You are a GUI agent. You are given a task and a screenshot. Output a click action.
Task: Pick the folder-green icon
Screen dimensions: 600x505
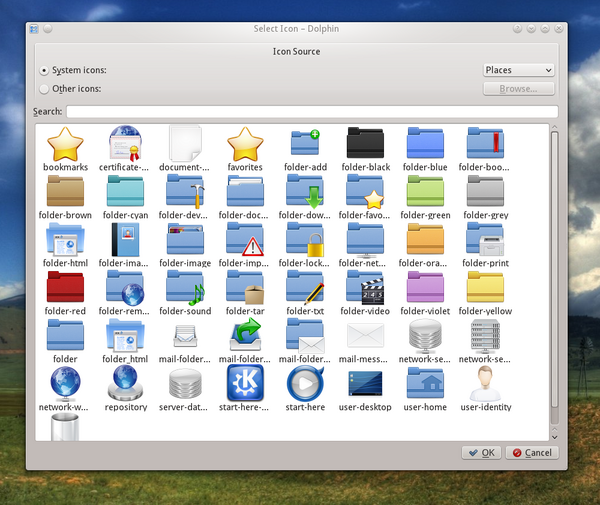pyautogui.click(x=425, y=192)
